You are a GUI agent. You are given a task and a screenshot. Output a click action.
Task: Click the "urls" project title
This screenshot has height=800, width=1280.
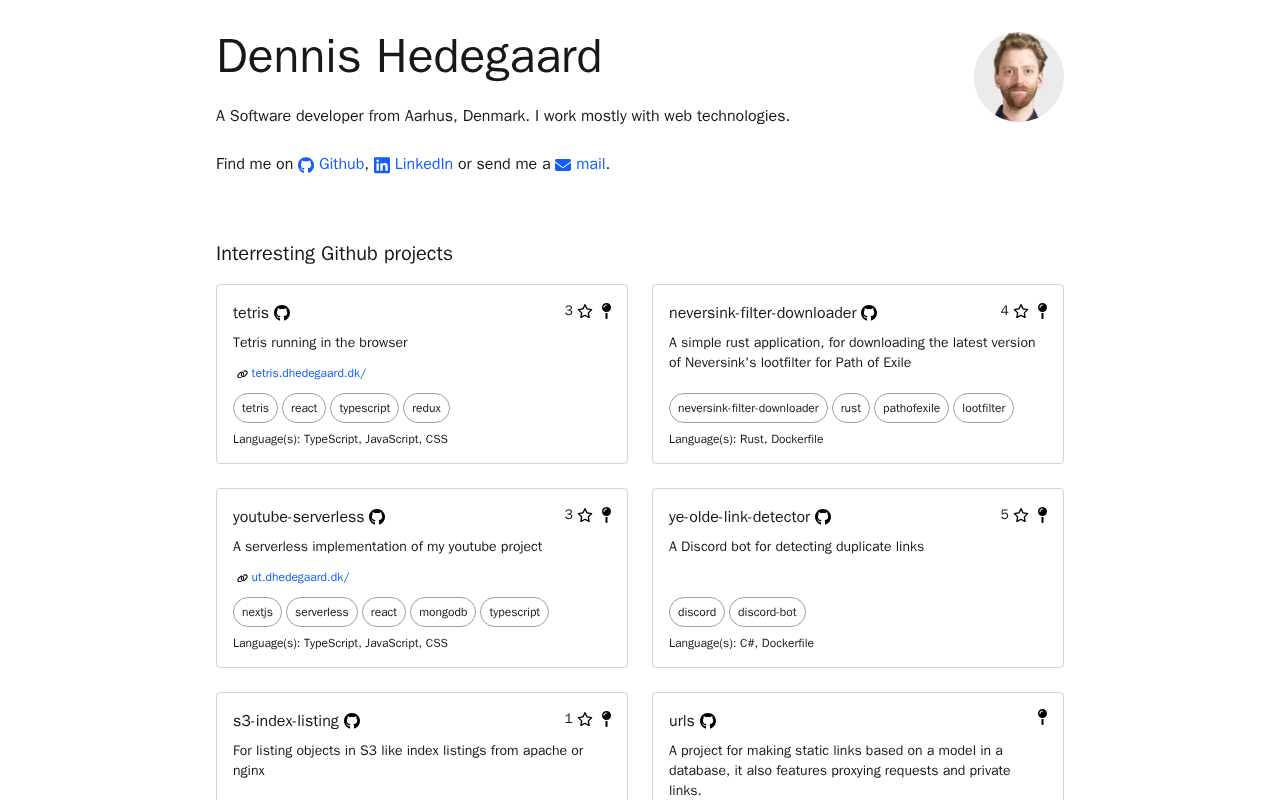[682, 721]
